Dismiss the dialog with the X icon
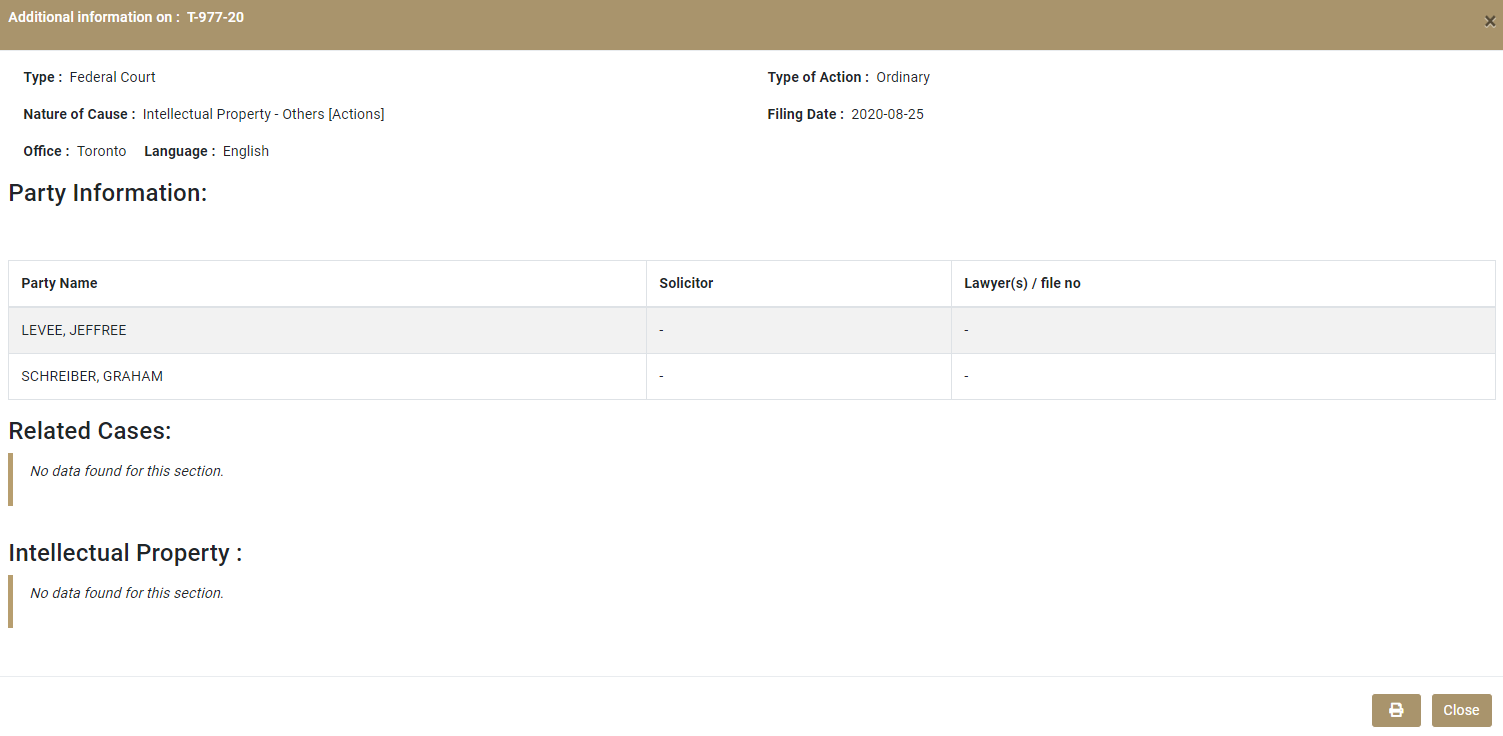The height and width of the screenshot is (736, 1503). 1490,21
